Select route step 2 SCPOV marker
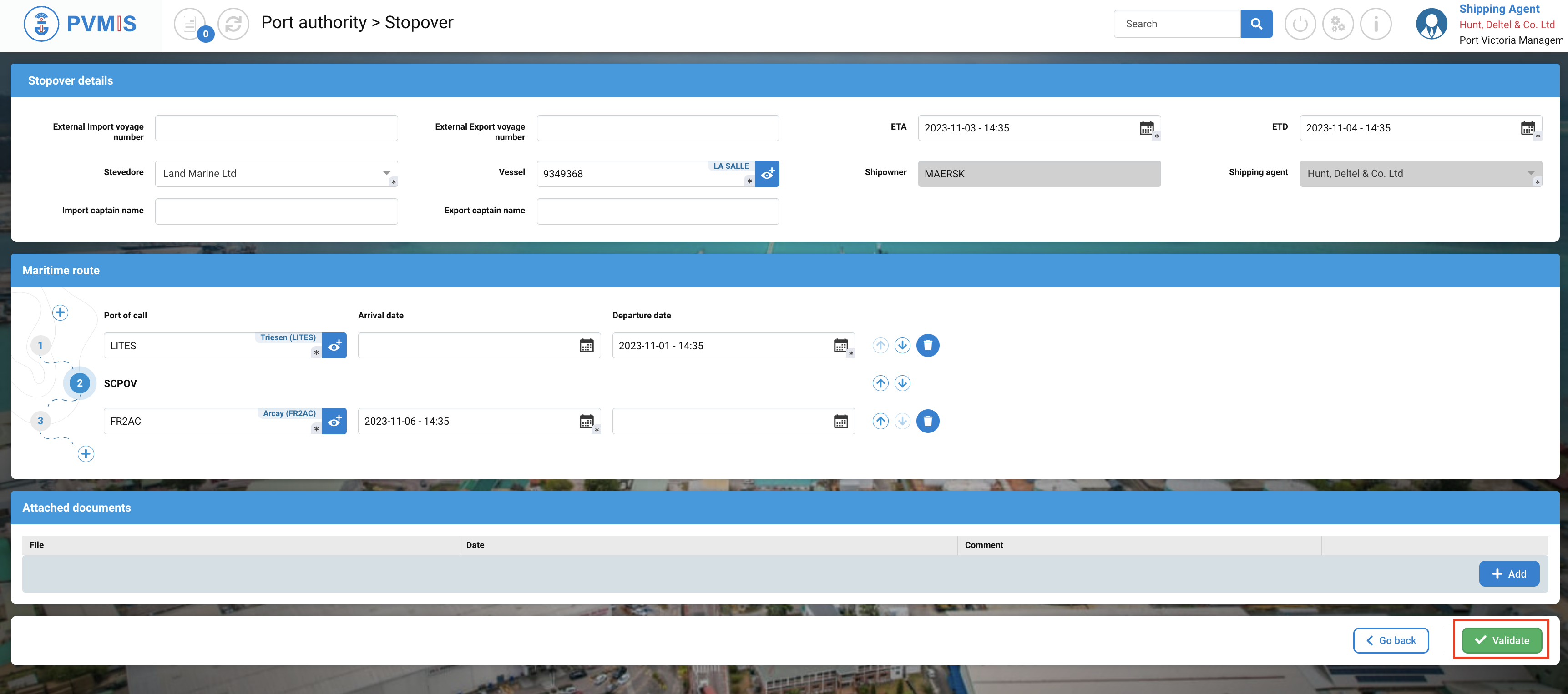The width and height of the screenshot is (1568, 694). tap(80, 383)
